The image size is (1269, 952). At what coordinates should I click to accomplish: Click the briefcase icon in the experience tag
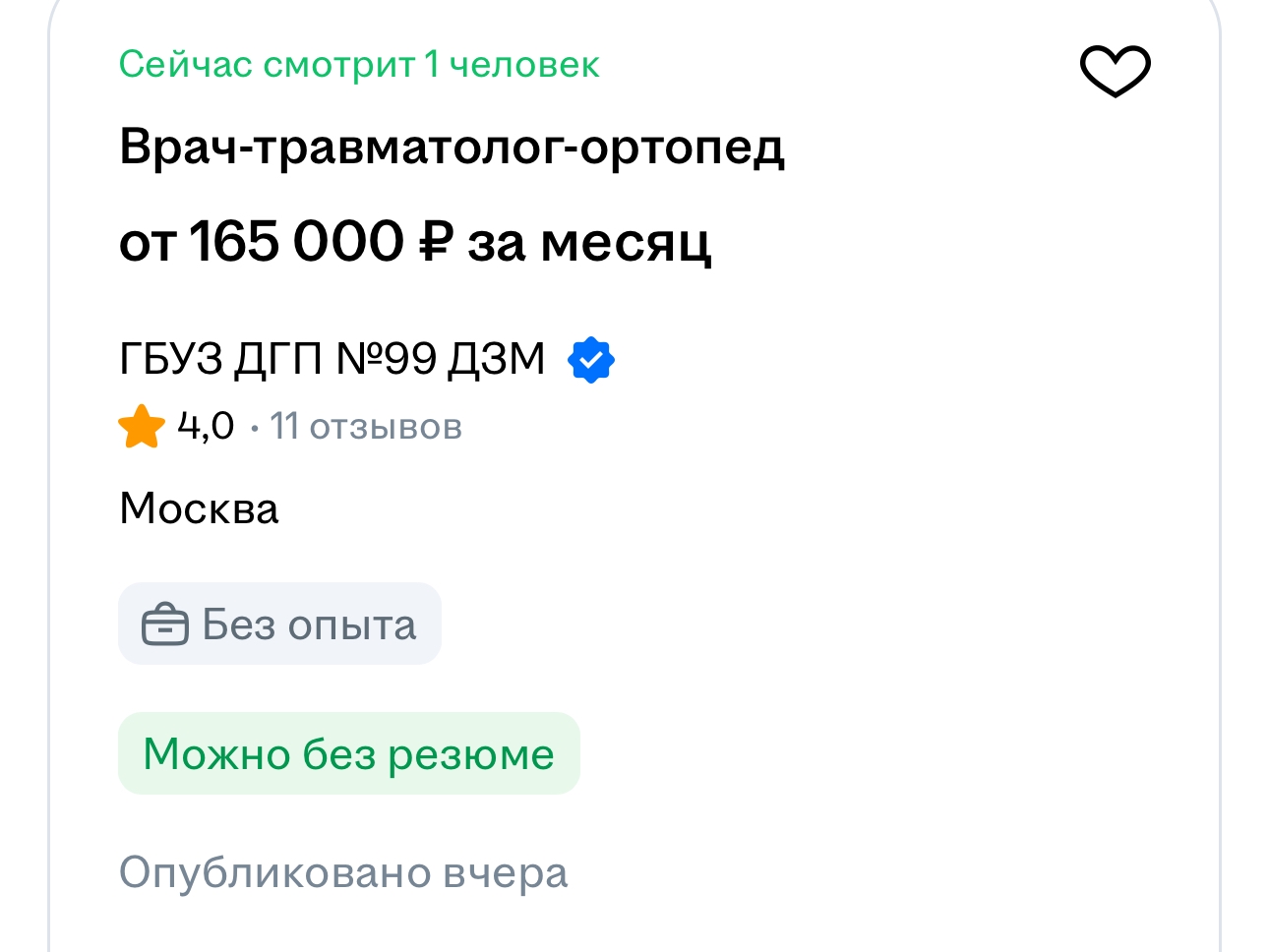164,625
